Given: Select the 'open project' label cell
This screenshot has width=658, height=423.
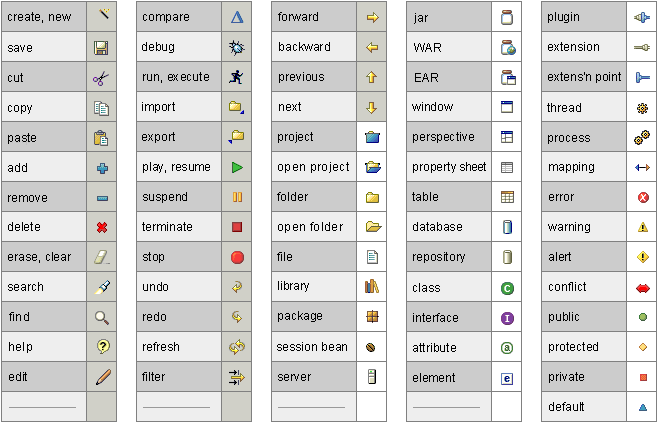Looking at the screenshot, I should (x=314, y=167).
